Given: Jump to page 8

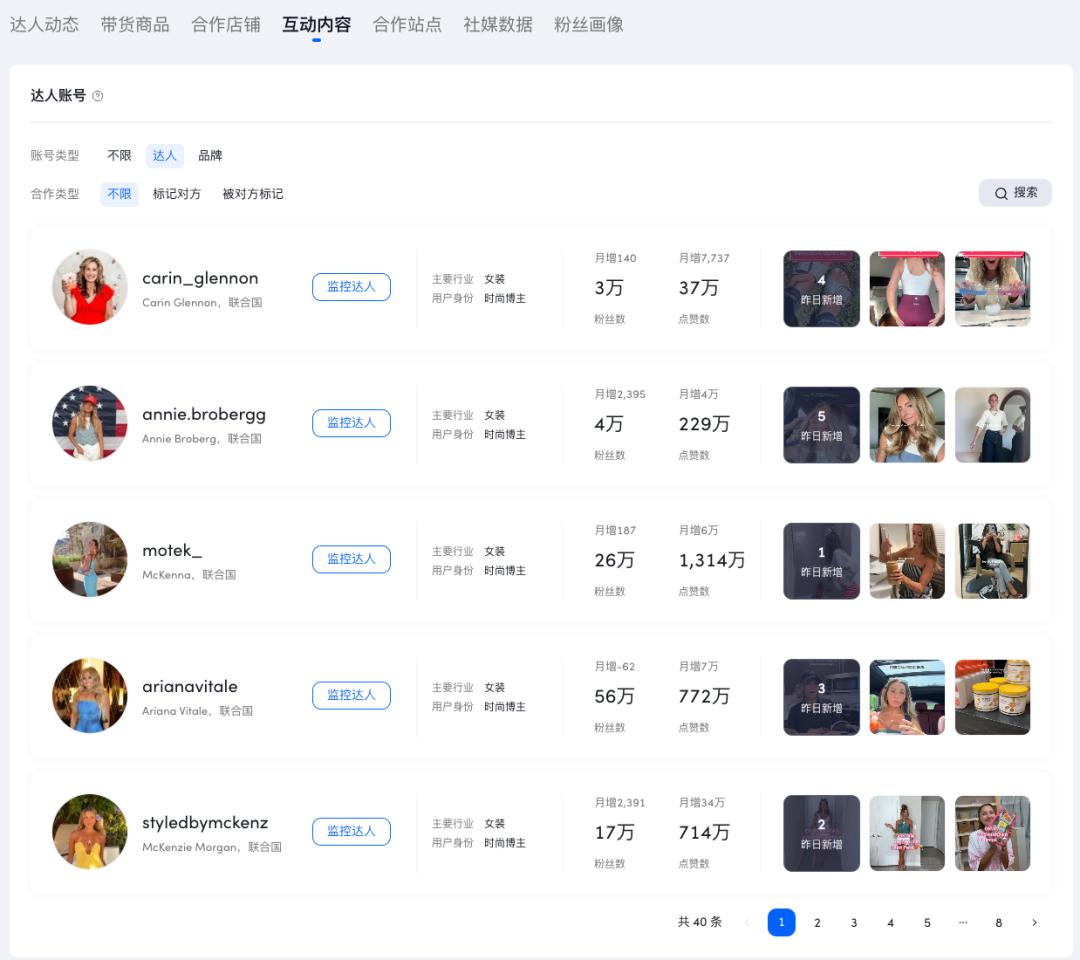Looking at the screenshot, I should pos(999,923).
